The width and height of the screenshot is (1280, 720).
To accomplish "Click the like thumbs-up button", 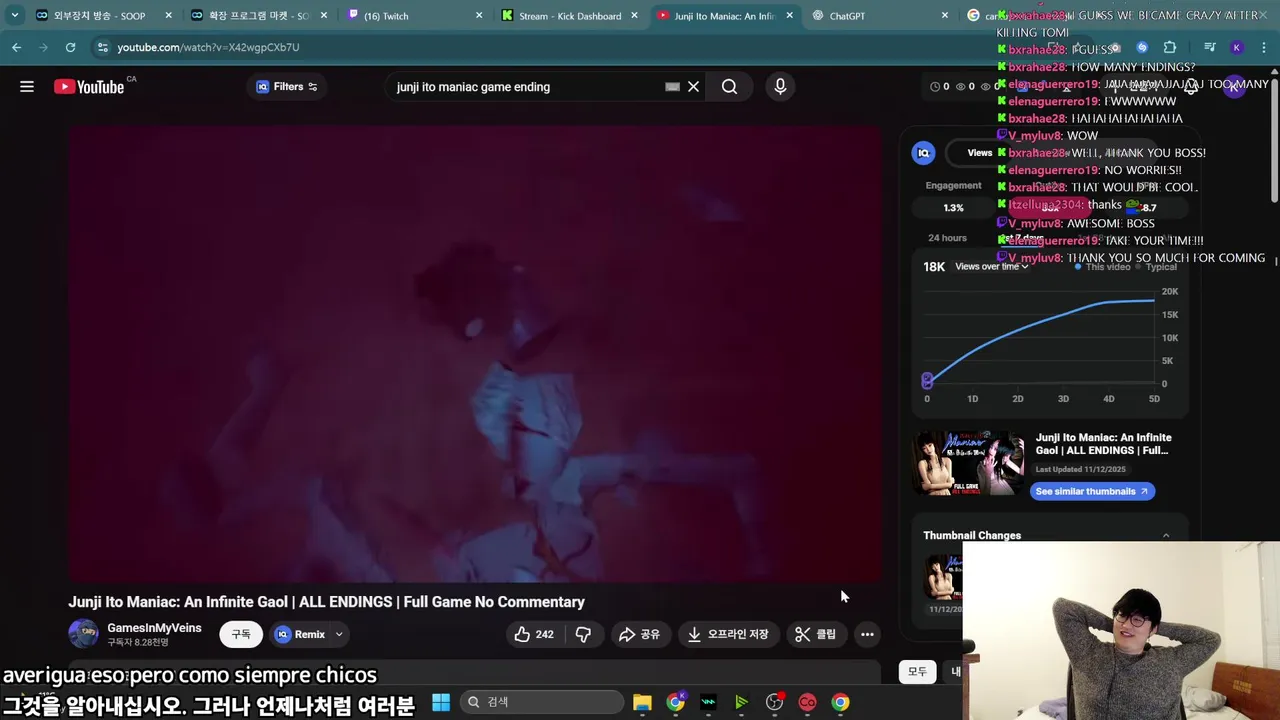I will click(x=534, y=634).
